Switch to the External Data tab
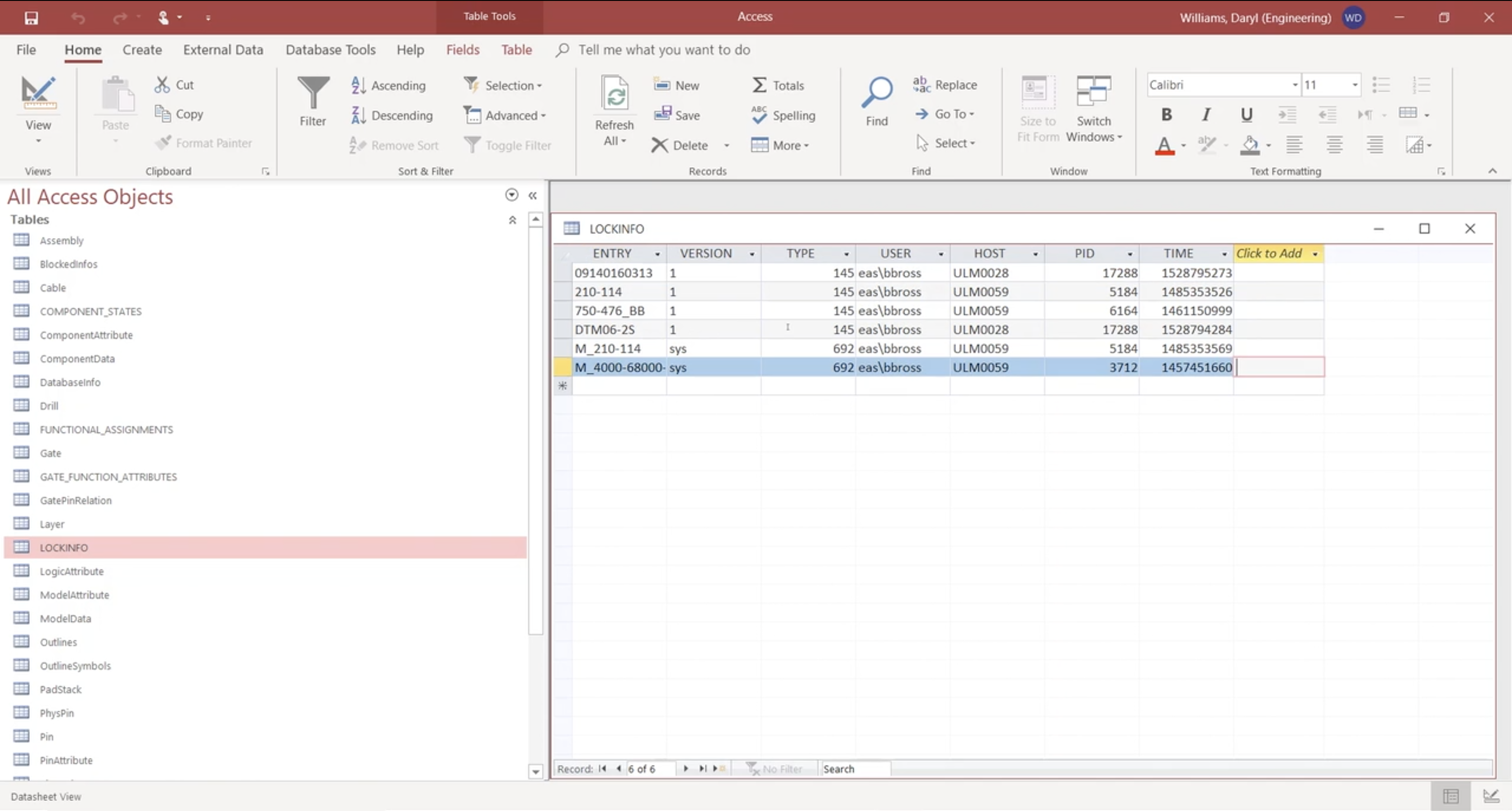Screen dimensions: 1512x811 [x=222, y=50]
